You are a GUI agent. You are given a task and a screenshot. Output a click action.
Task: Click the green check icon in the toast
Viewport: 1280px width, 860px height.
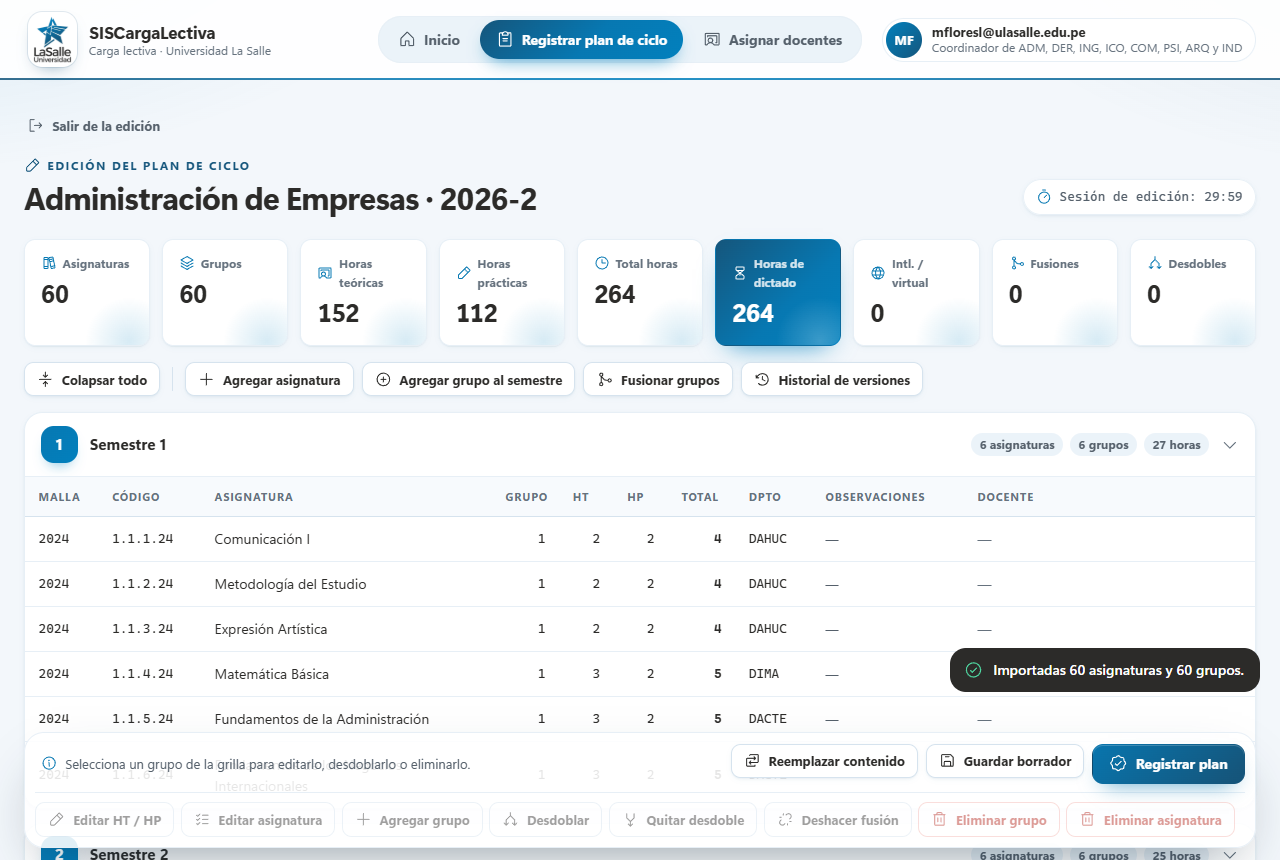[x=973, y=670]
